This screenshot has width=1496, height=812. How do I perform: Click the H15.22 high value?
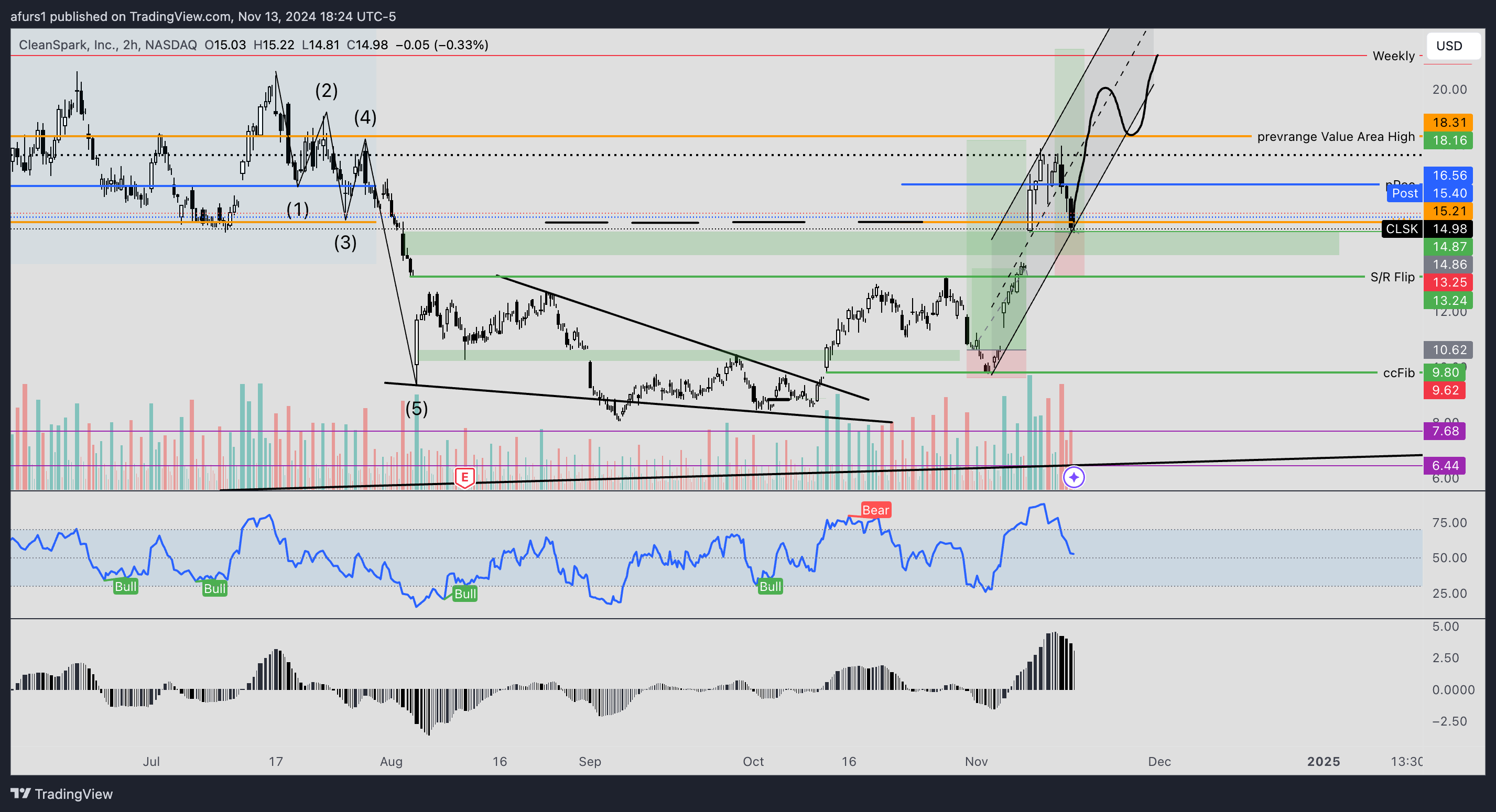click(274, 45)
